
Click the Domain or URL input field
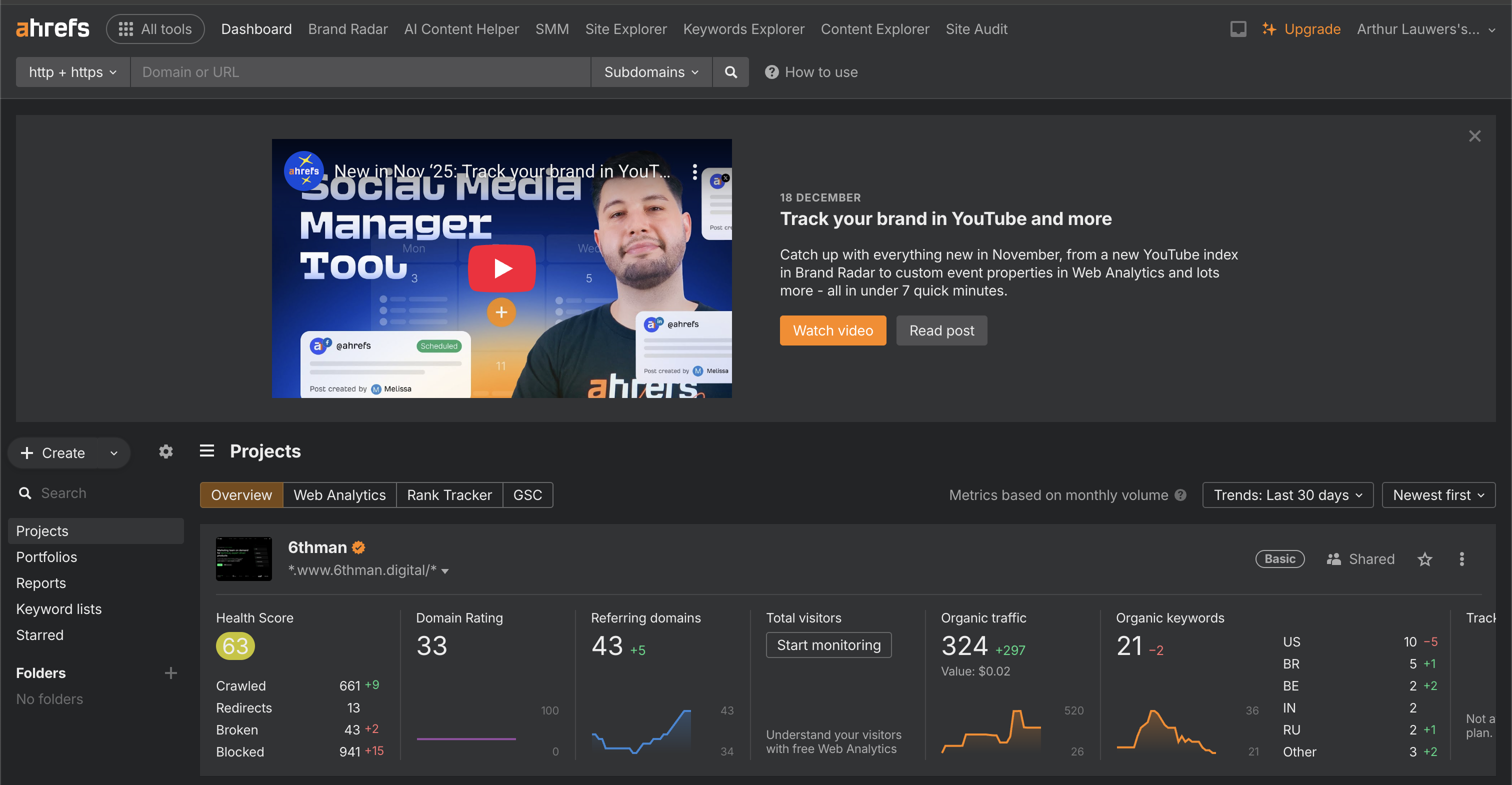360,72
